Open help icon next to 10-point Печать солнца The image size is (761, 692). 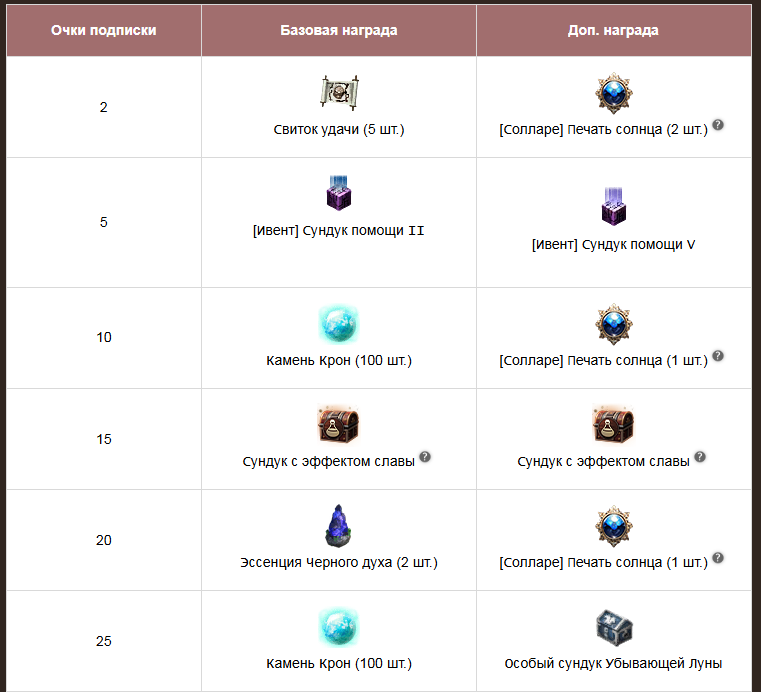718,356
